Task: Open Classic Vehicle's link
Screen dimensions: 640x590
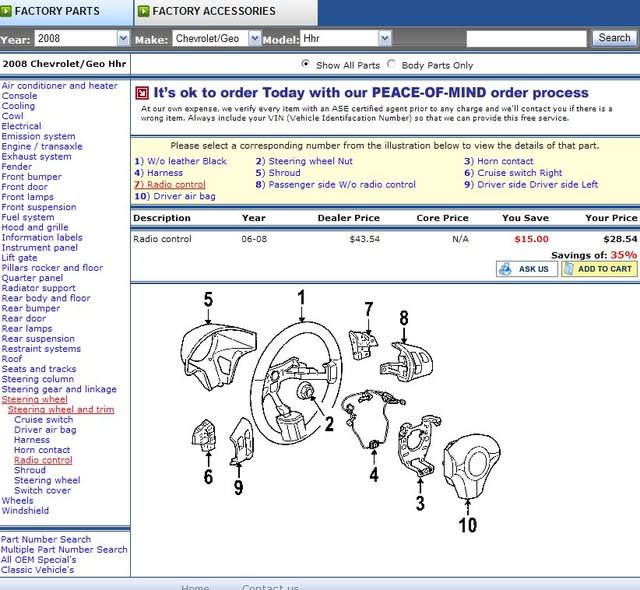Action: pyautogui.click(x=38, y=570)
